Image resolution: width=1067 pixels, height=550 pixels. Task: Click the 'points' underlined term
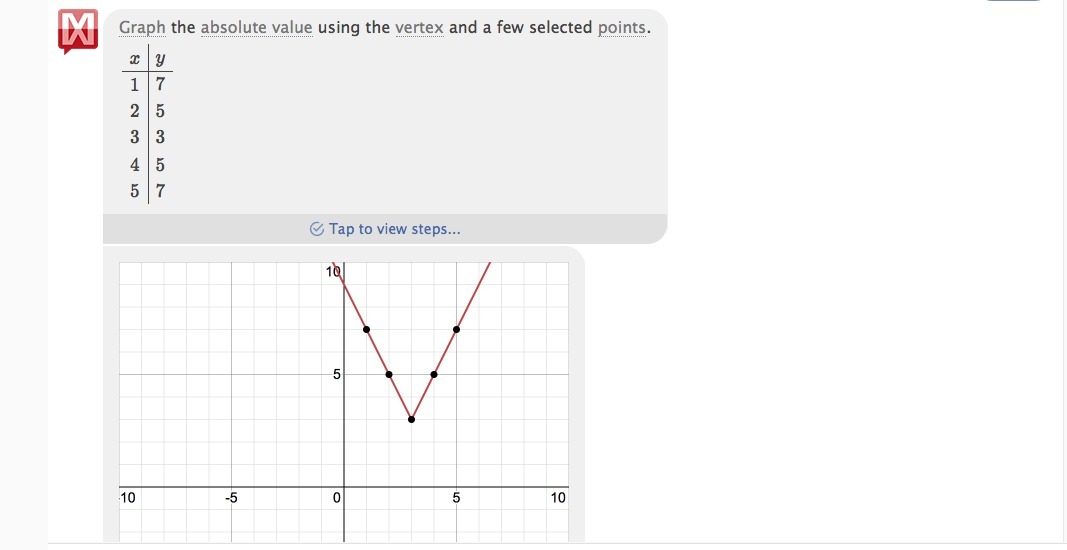click(622, 27)
